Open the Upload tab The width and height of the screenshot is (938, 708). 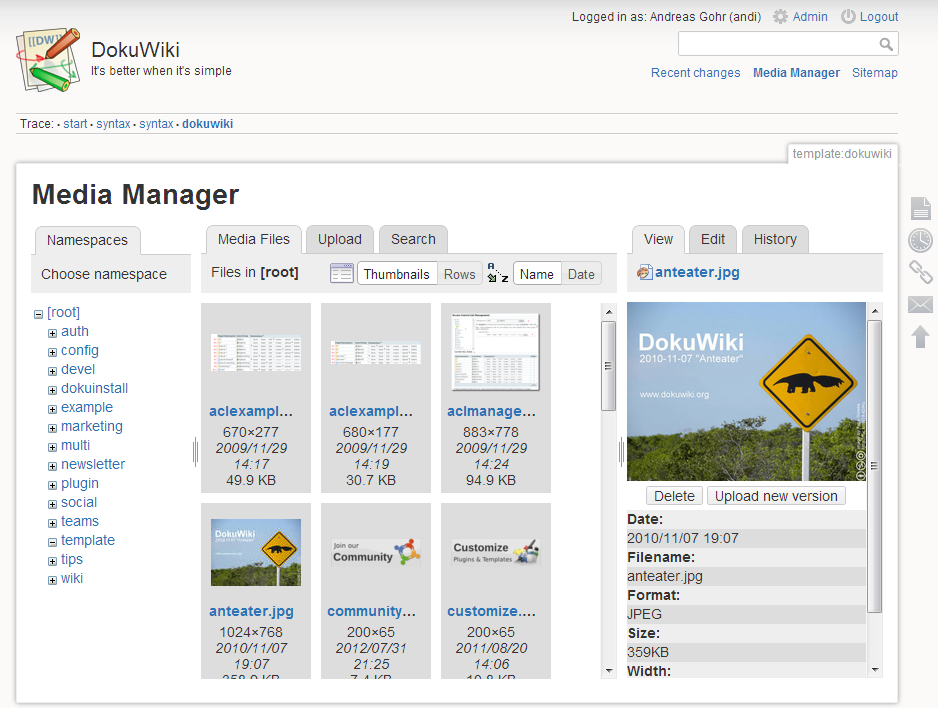pos(340,239)
